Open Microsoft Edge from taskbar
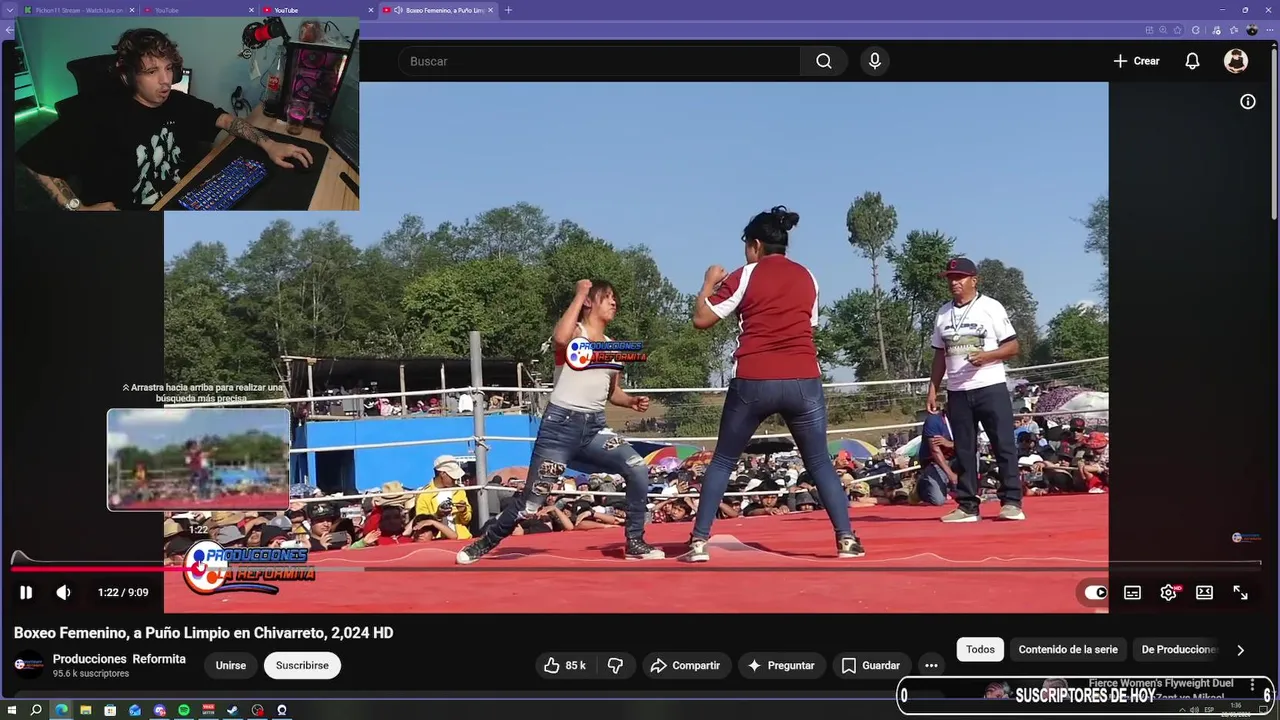 pos(61,710)
